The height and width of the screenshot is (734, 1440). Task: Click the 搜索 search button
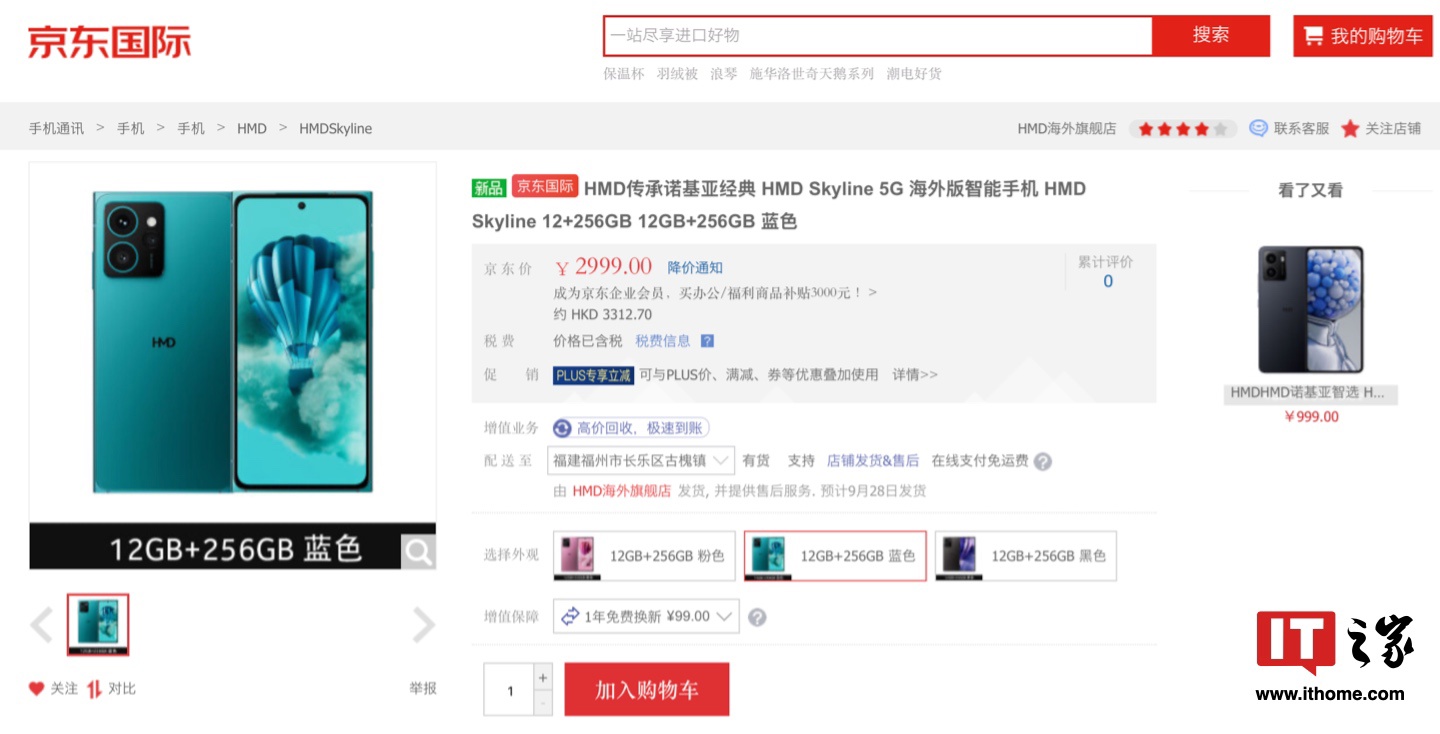1210,36
